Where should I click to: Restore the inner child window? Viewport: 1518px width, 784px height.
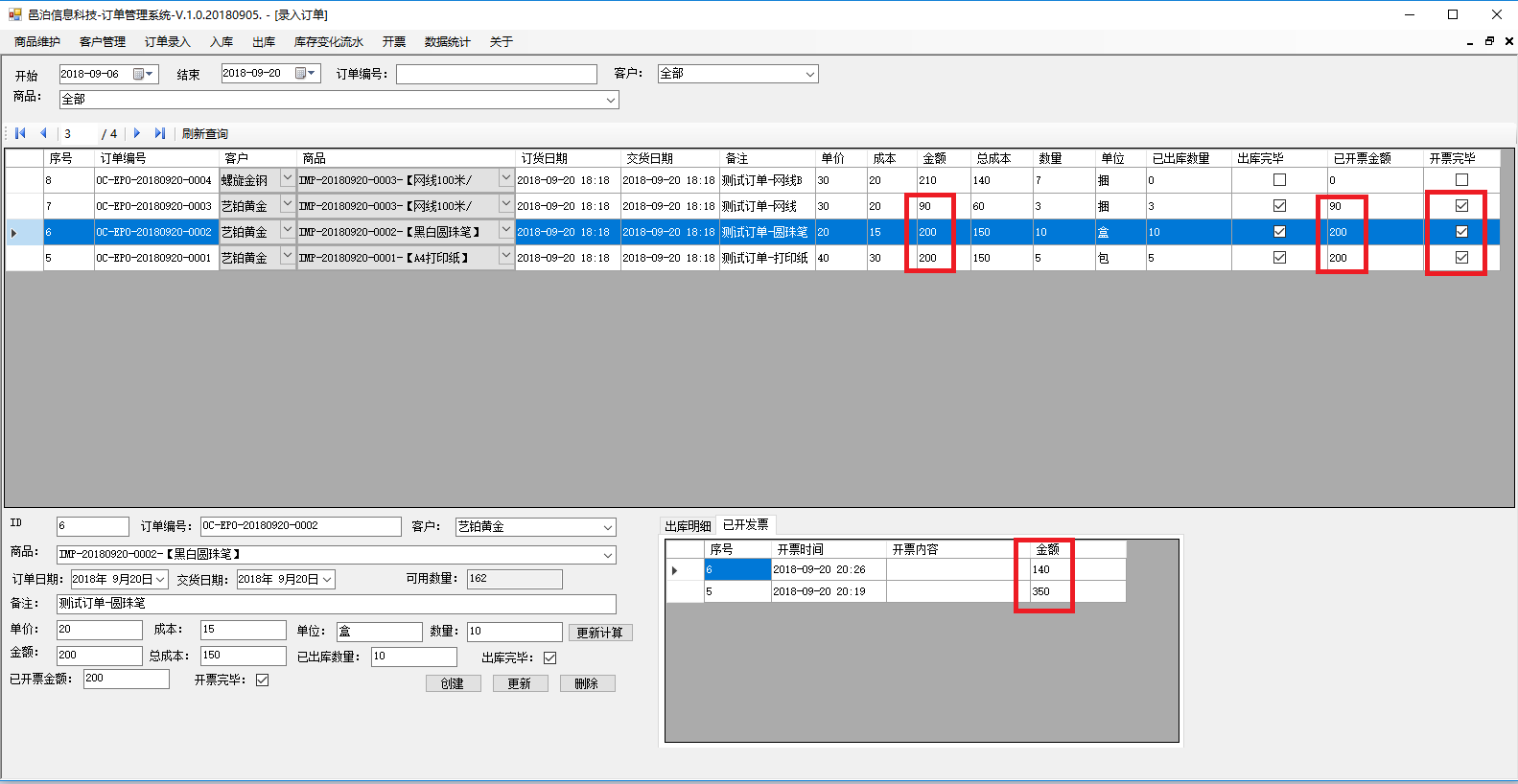tap(1489, 41)
